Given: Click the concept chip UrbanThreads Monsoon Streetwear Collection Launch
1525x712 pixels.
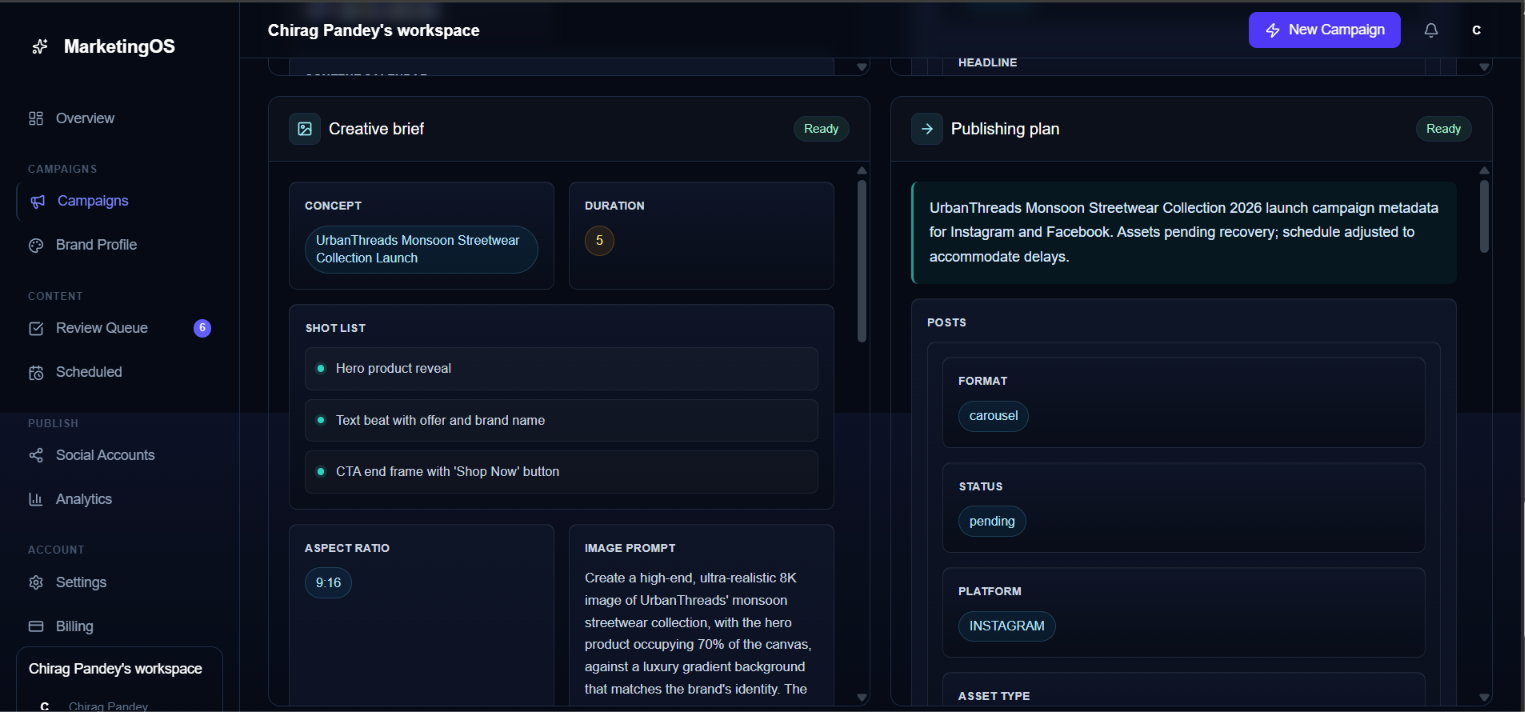Looking at the screenshot, I should (x=421, y=249).
